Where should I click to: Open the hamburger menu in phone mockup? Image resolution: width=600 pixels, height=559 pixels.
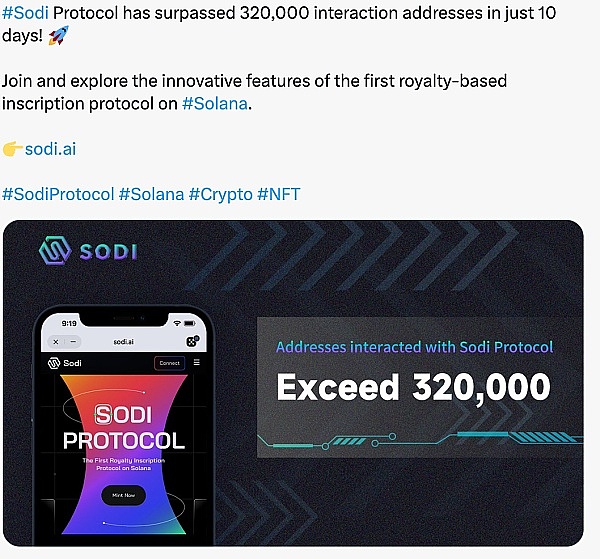tap(196, 362)
